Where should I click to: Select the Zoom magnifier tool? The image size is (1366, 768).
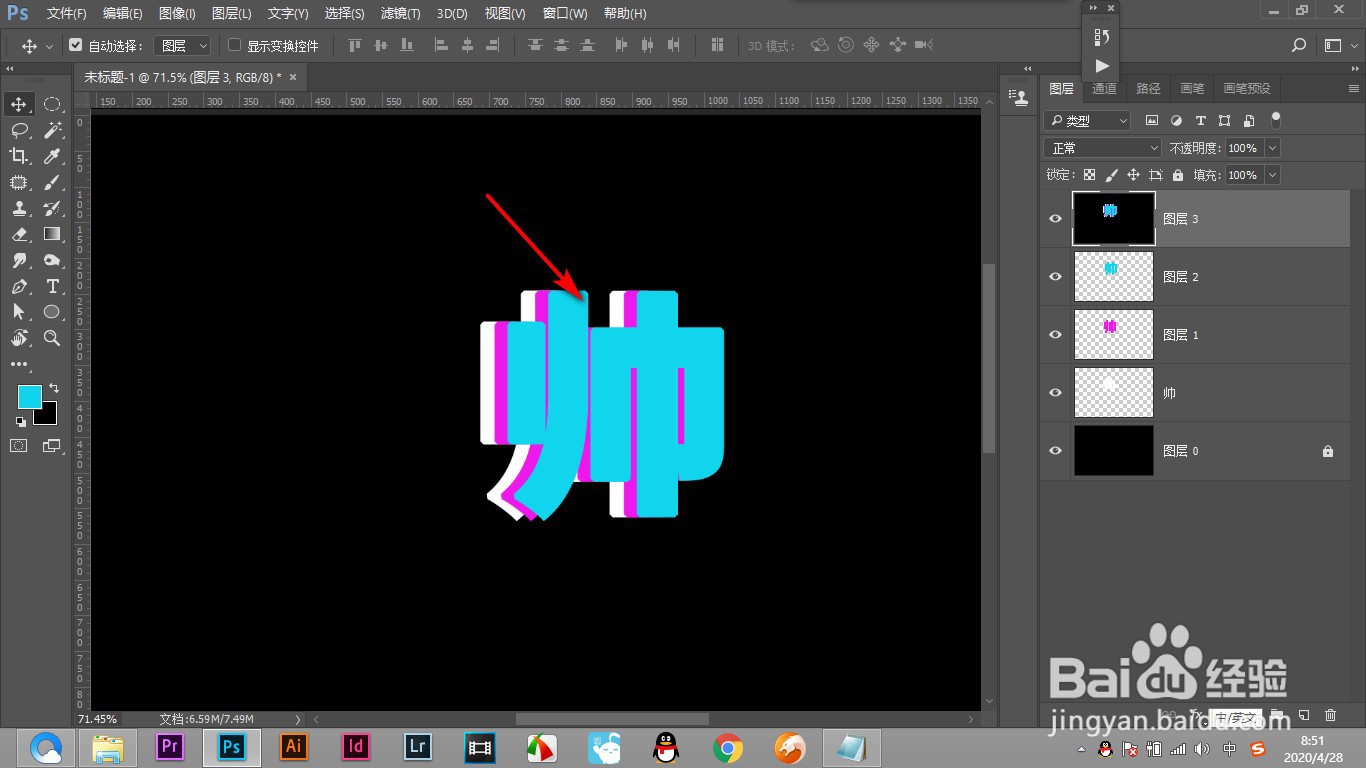(52, 338)
